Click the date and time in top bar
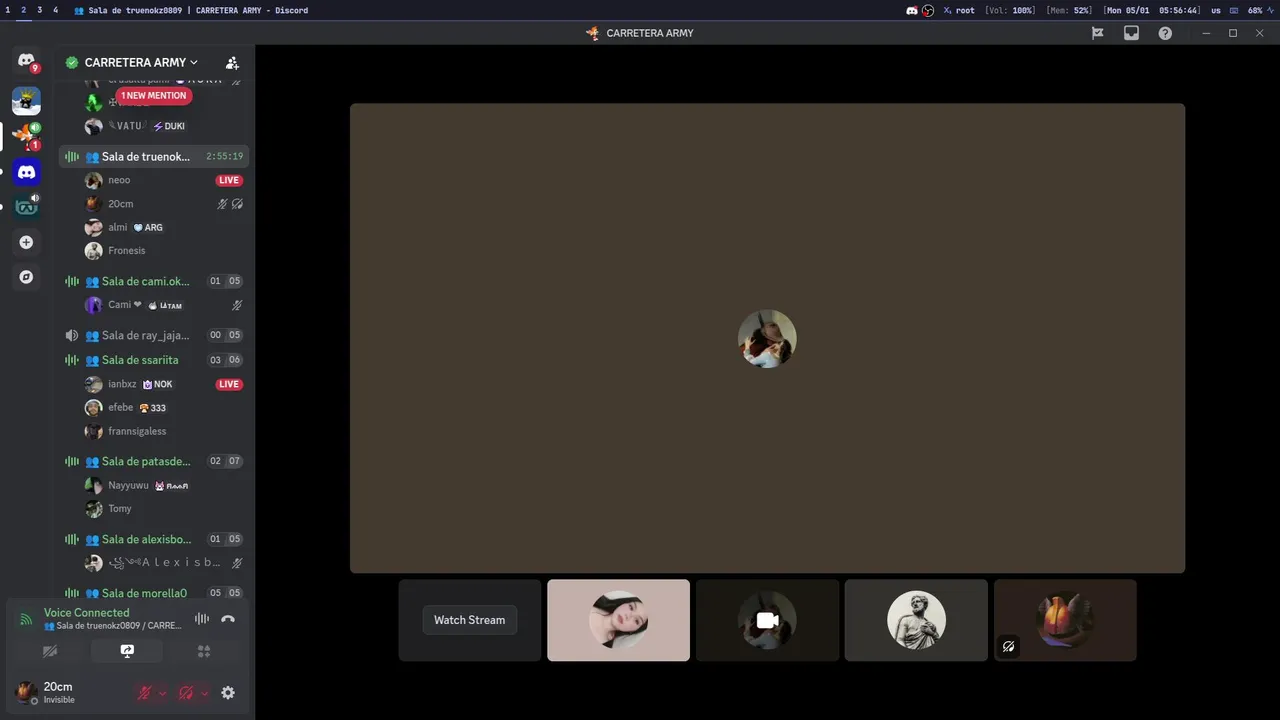 point(1151,10)
